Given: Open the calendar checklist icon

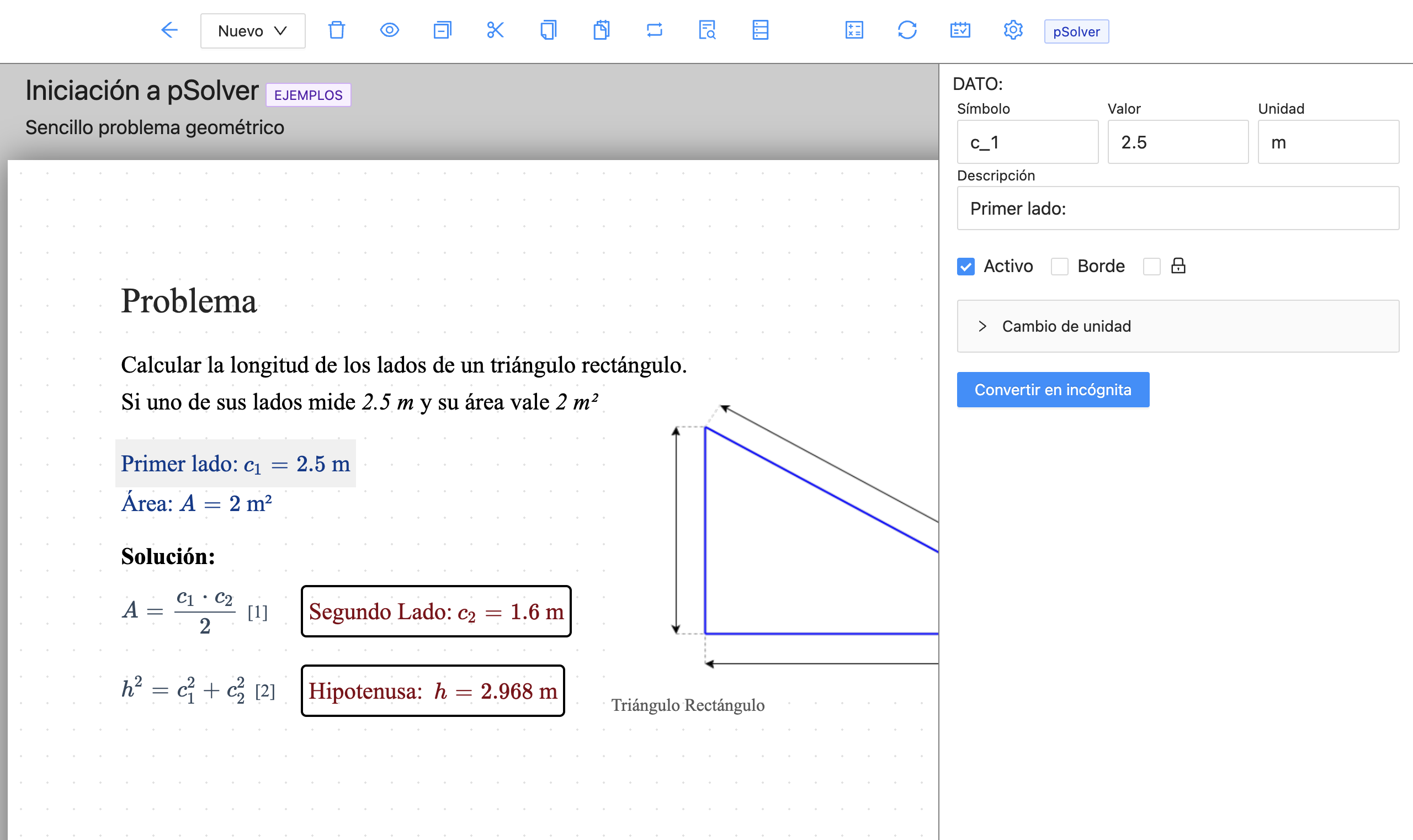Looking at the screenshot, I should (x=960, y=30).
